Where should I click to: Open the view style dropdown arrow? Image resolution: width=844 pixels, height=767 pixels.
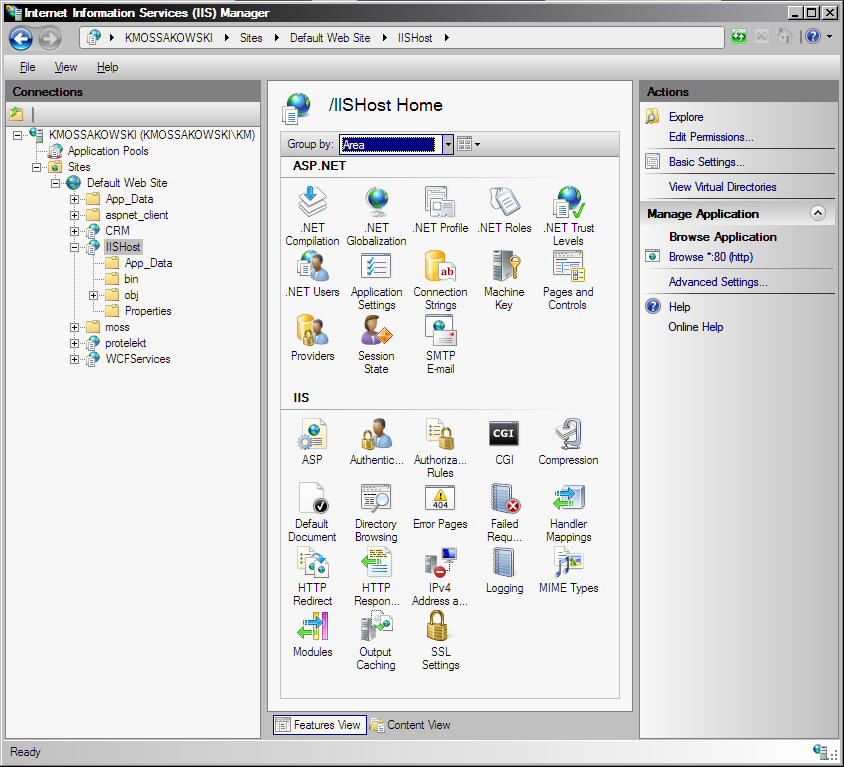[x=477, y=144]
